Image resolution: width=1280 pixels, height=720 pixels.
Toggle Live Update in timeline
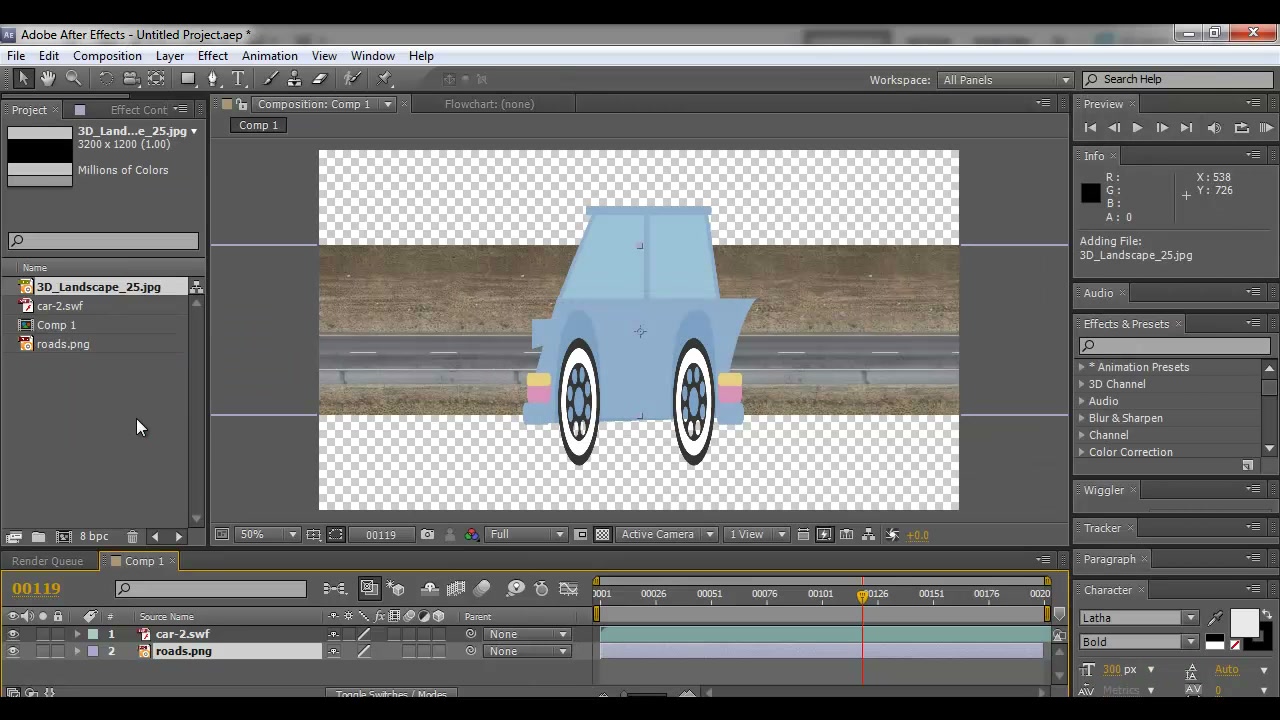tap(369, 589)
